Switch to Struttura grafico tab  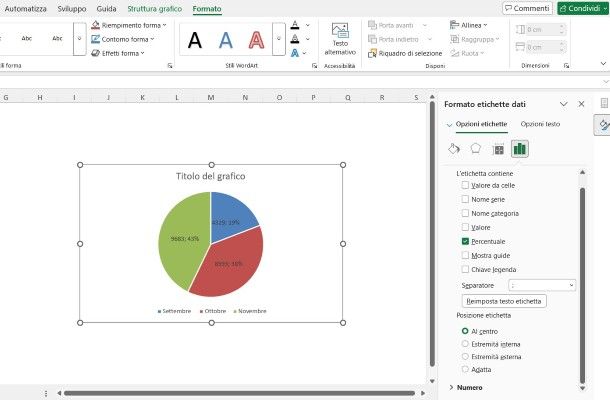155,9
